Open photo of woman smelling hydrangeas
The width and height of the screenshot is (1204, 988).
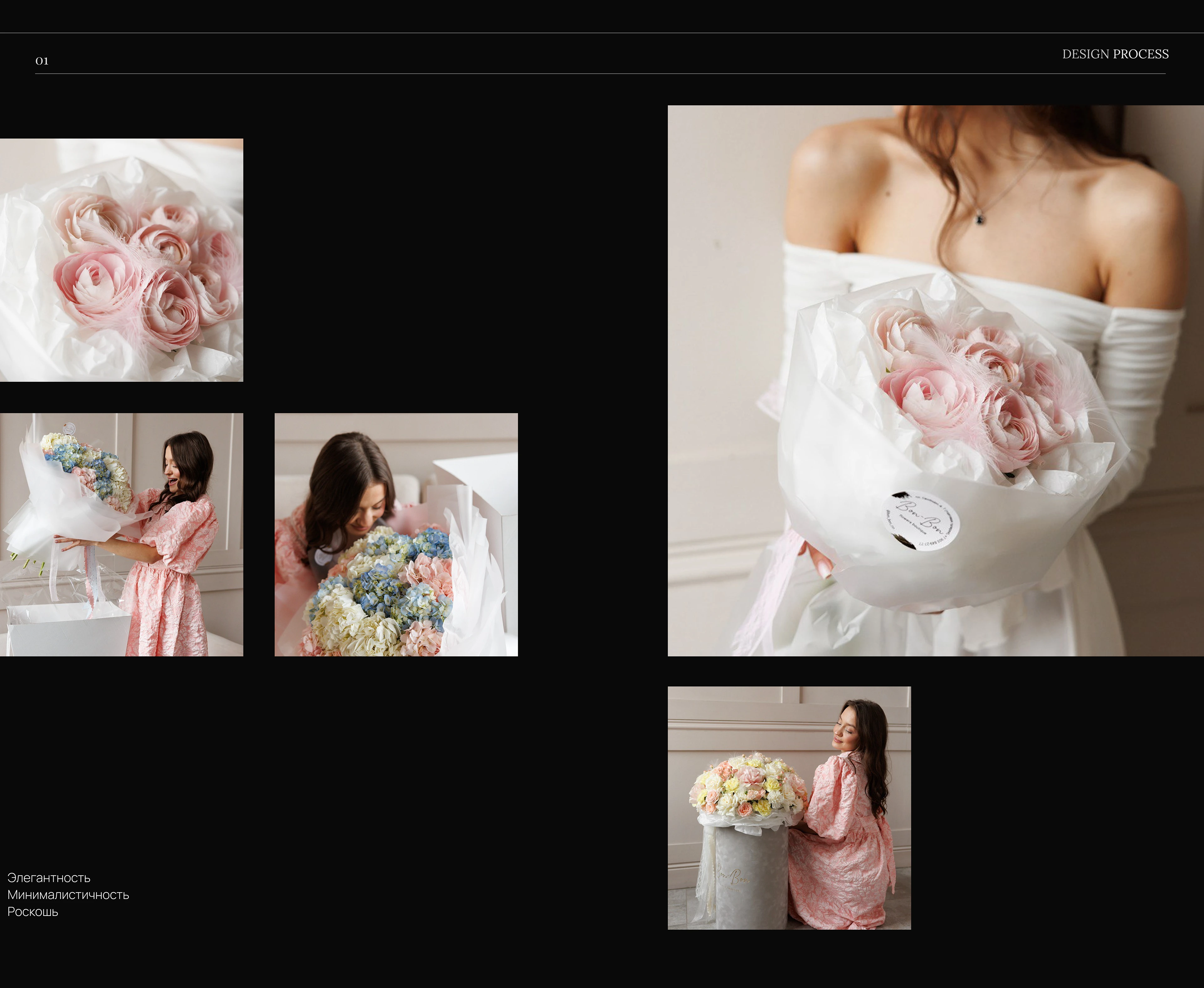point(396,534)
